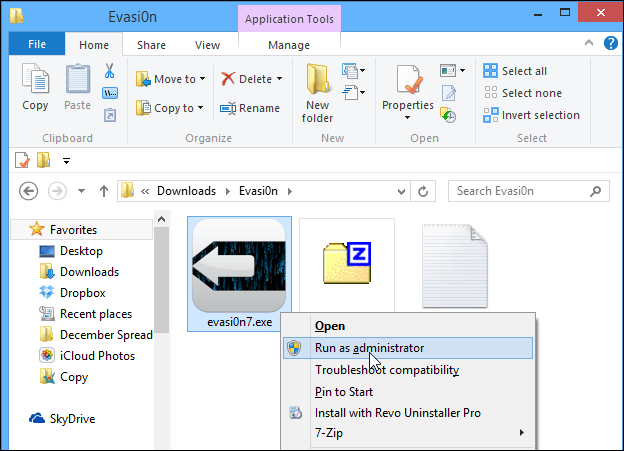Switch to the Share tab
Screen dimensions: 624x451
(x=151, y=45)
